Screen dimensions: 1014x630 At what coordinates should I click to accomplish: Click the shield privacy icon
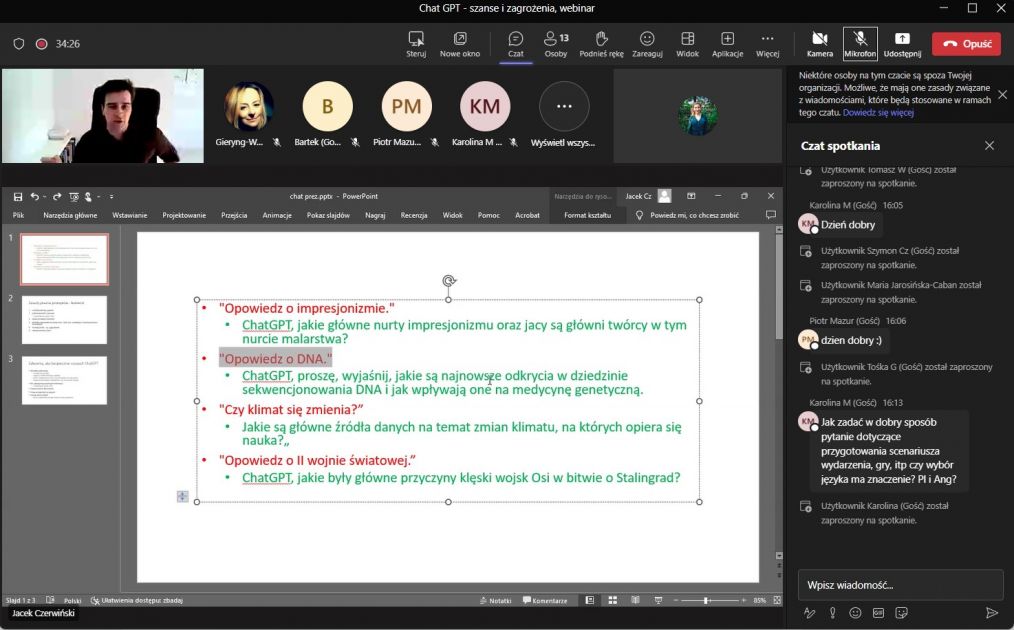click(x=19, y=44)
